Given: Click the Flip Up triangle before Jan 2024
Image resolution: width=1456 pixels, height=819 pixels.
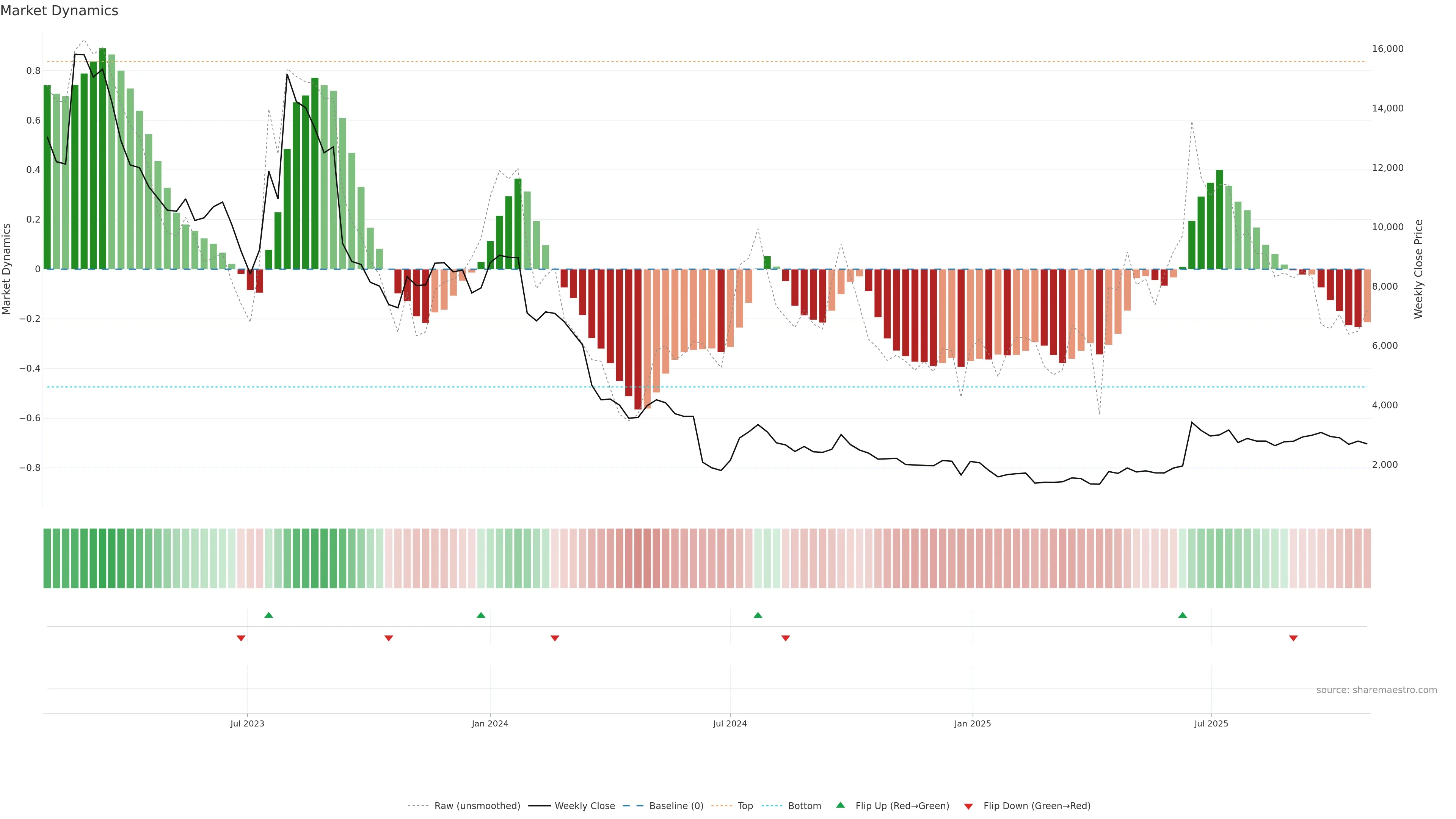Looking at the screenshot, I should [481, 615].
